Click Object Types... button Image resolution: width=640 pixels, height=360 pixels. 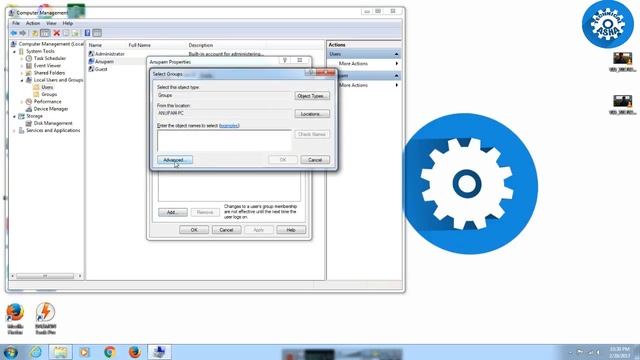pos(312,96)
